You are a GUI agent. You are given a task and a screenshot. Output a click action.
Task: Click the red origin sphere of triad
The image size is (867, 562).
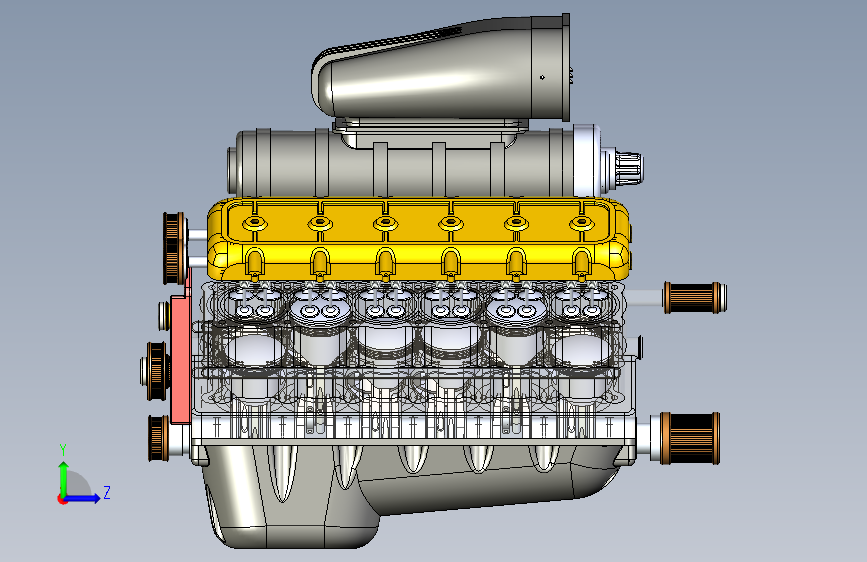pyautogui.click(x=61, y=499)
